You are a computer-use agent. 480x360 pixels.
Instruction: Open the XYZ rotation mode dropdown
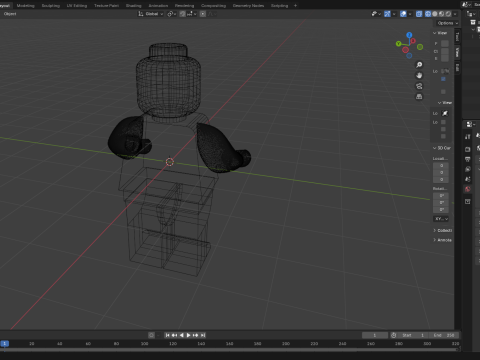[x=441, y=219]
